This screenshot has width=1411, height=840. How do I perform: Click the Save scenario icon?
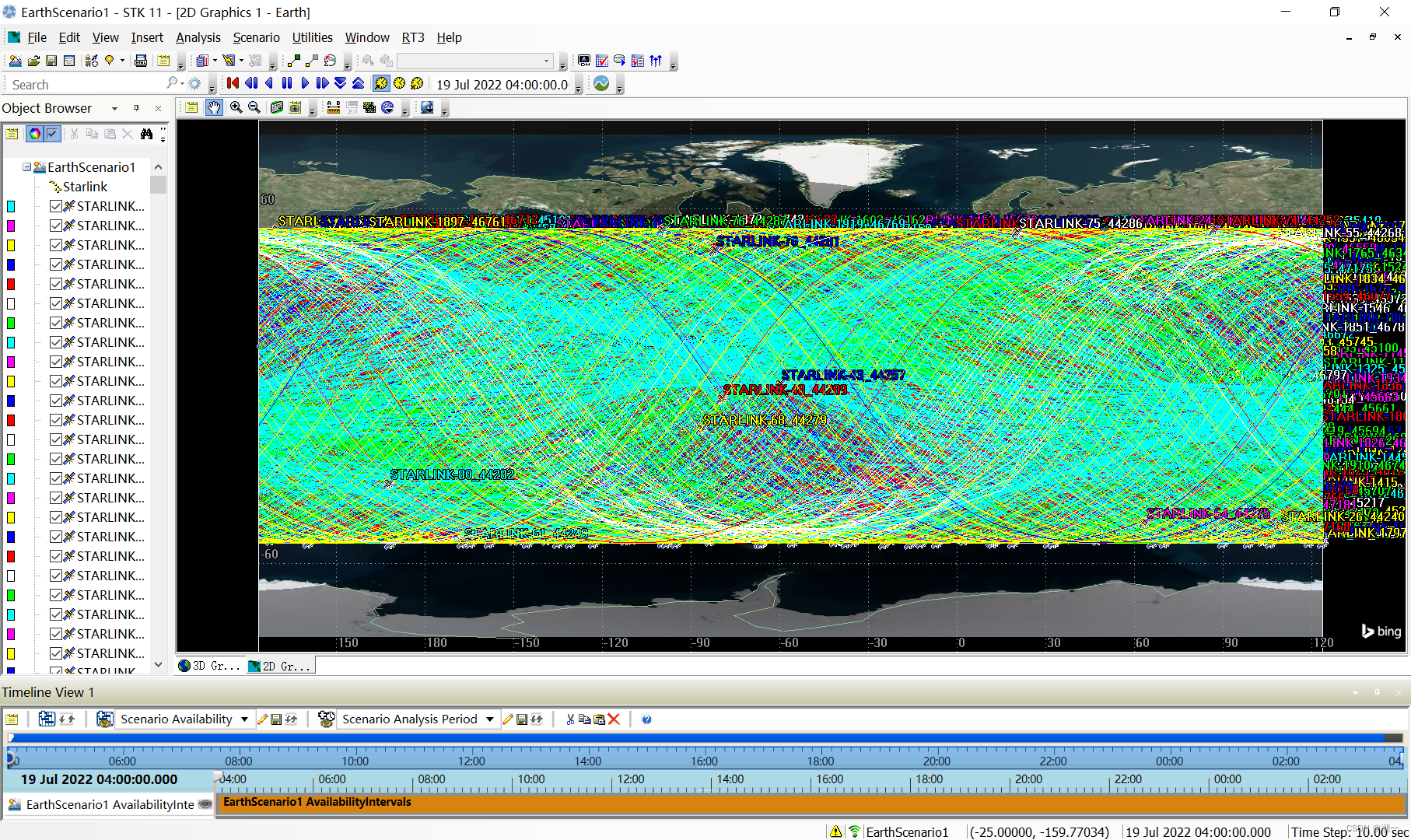[x=51, y=61]
